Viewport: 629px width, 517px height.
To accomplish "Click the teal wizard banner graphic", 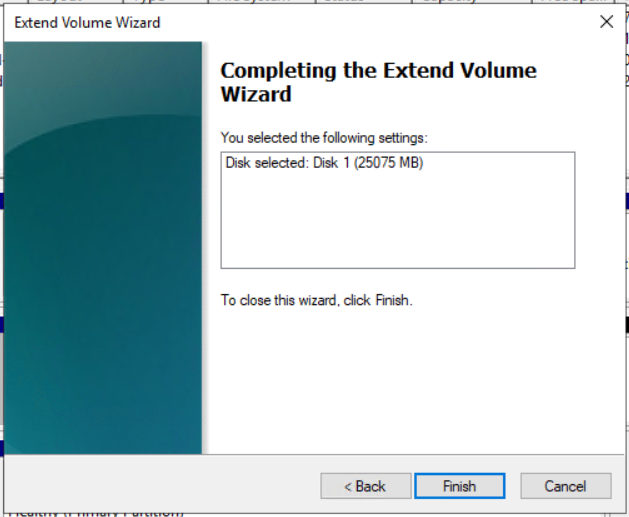I will (103, 247).
